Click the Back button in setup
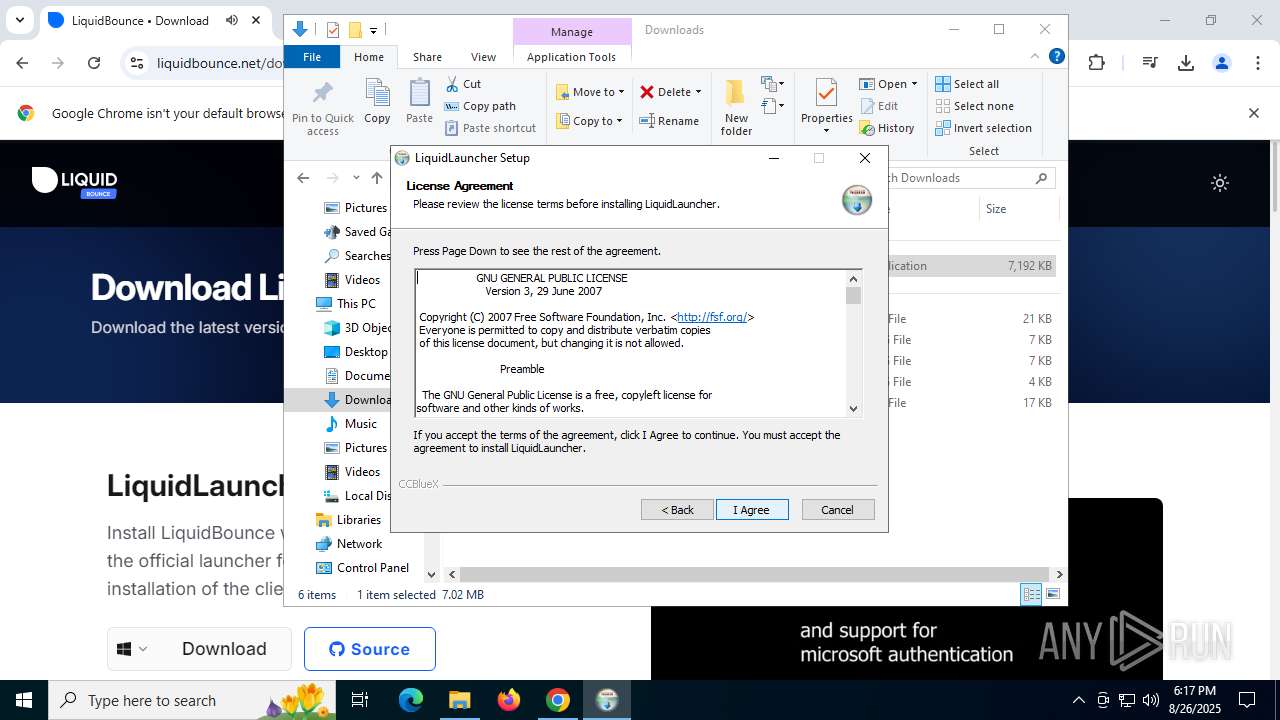This screenshot has height=720, width=1280. pyautogui.click(x=677, y=510)
